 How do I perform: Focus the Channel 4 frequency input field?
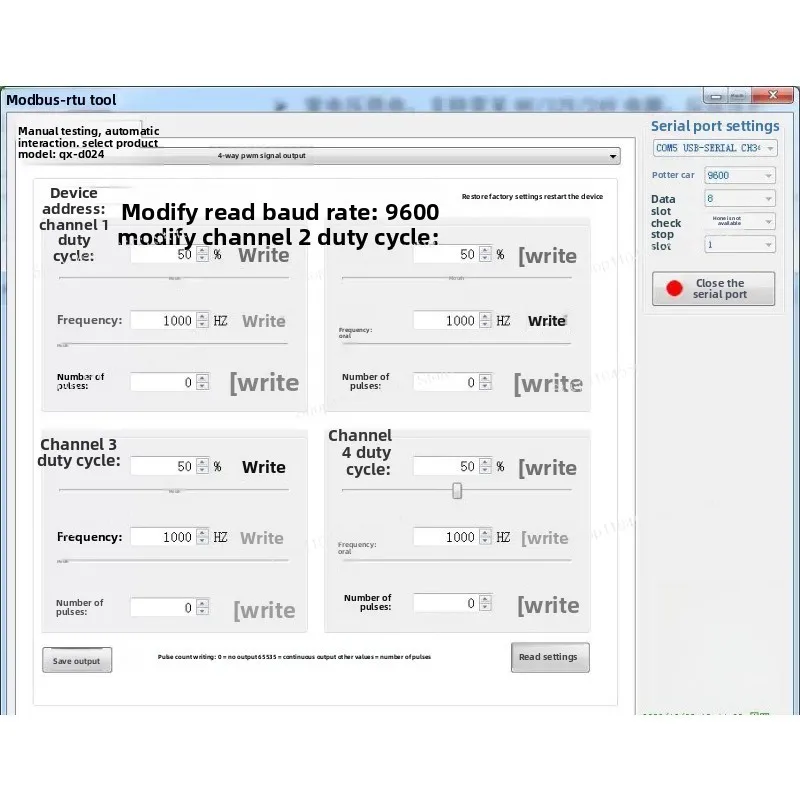(x=447, y=537)
